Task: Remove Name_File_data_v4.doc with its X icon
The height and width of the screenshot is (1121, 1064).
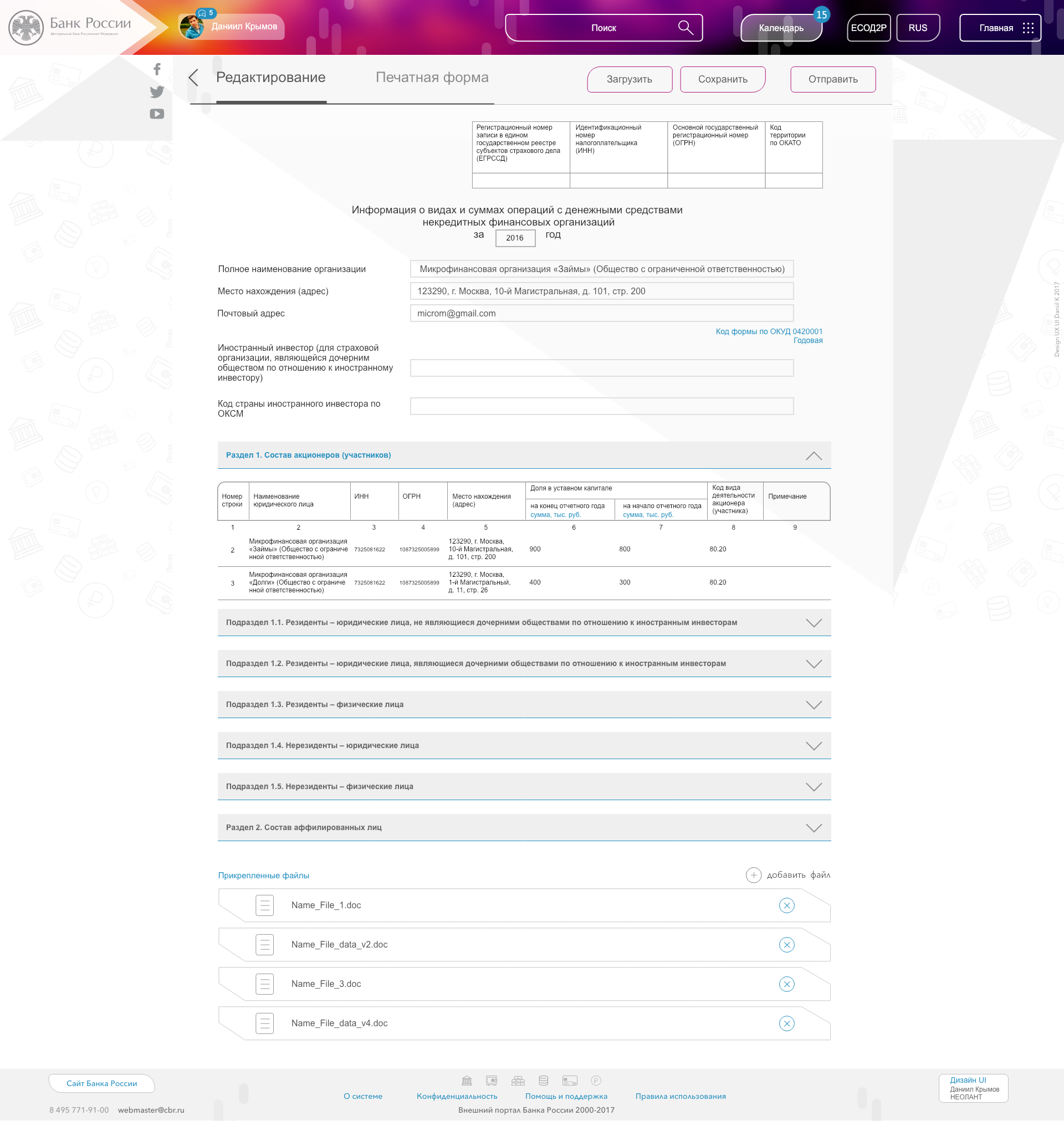Action: coord(787,1023)
